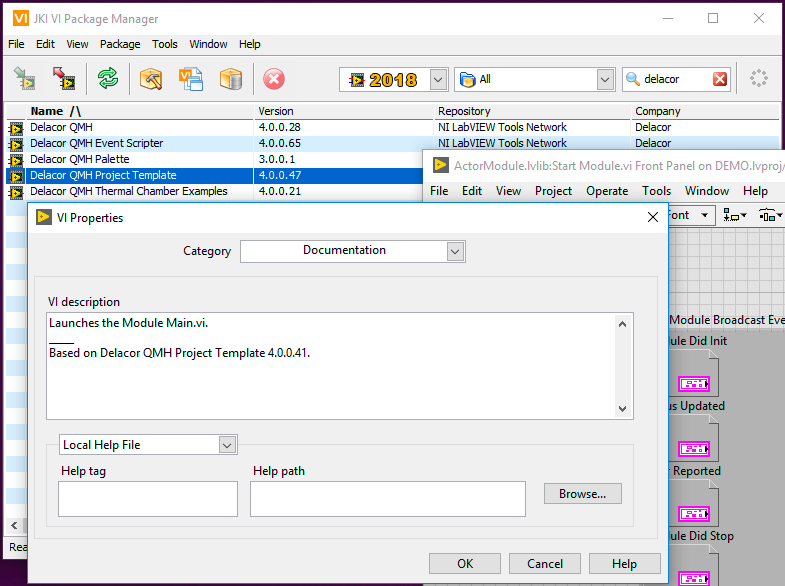Click the Help tag input field
This screenshot has height=586, width=785.
(148, 499)
